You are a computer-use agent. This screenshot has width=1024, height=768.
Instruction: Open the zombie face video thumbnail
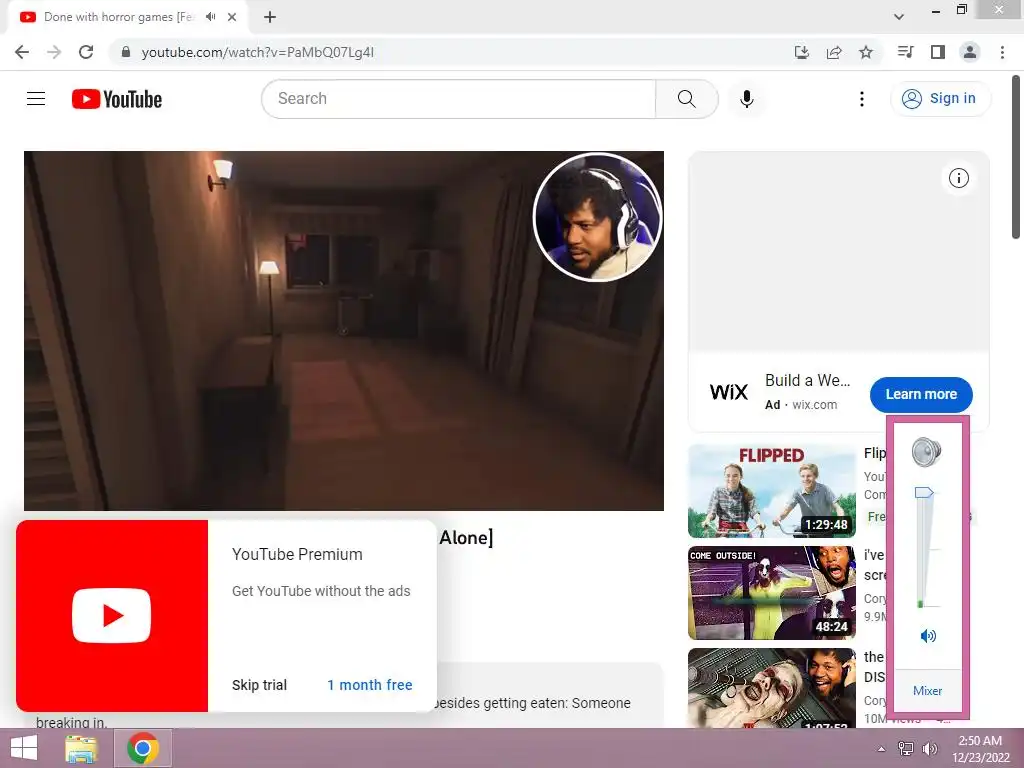pos(771,688)
